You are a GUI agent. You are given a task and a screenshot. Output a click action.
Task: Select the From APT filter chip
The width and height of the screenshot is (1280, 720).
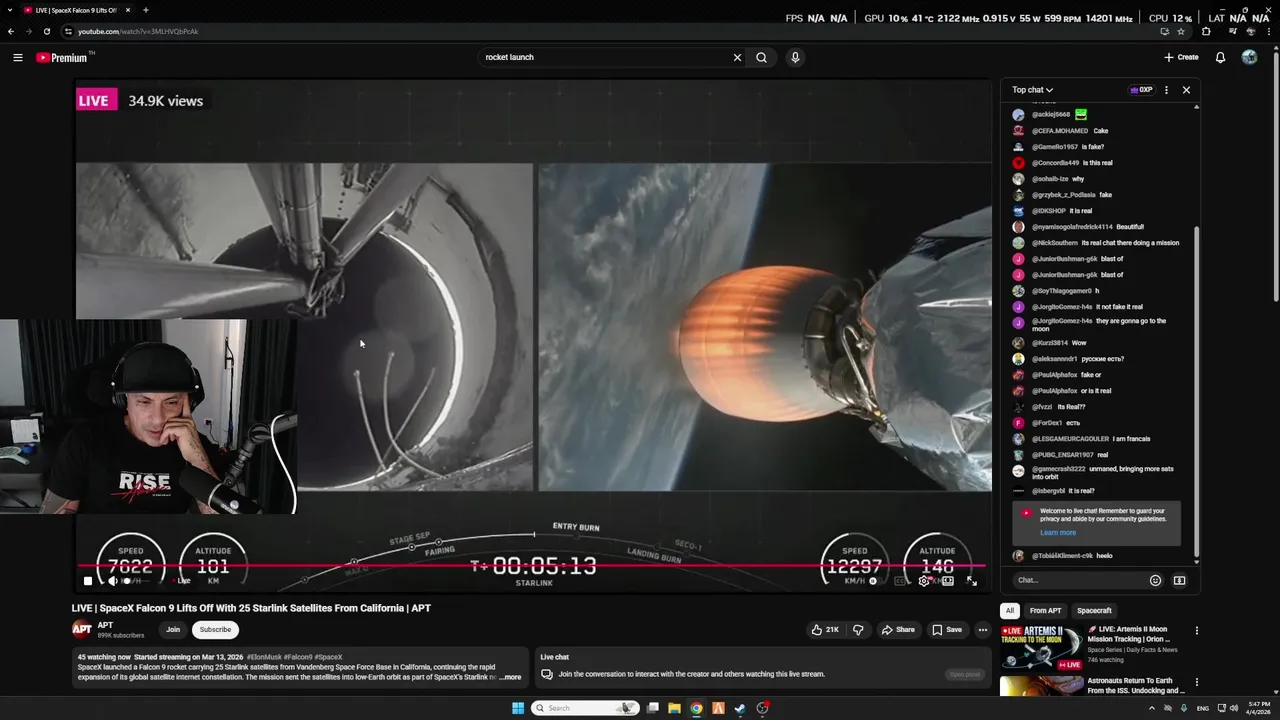coord(1045,611)
